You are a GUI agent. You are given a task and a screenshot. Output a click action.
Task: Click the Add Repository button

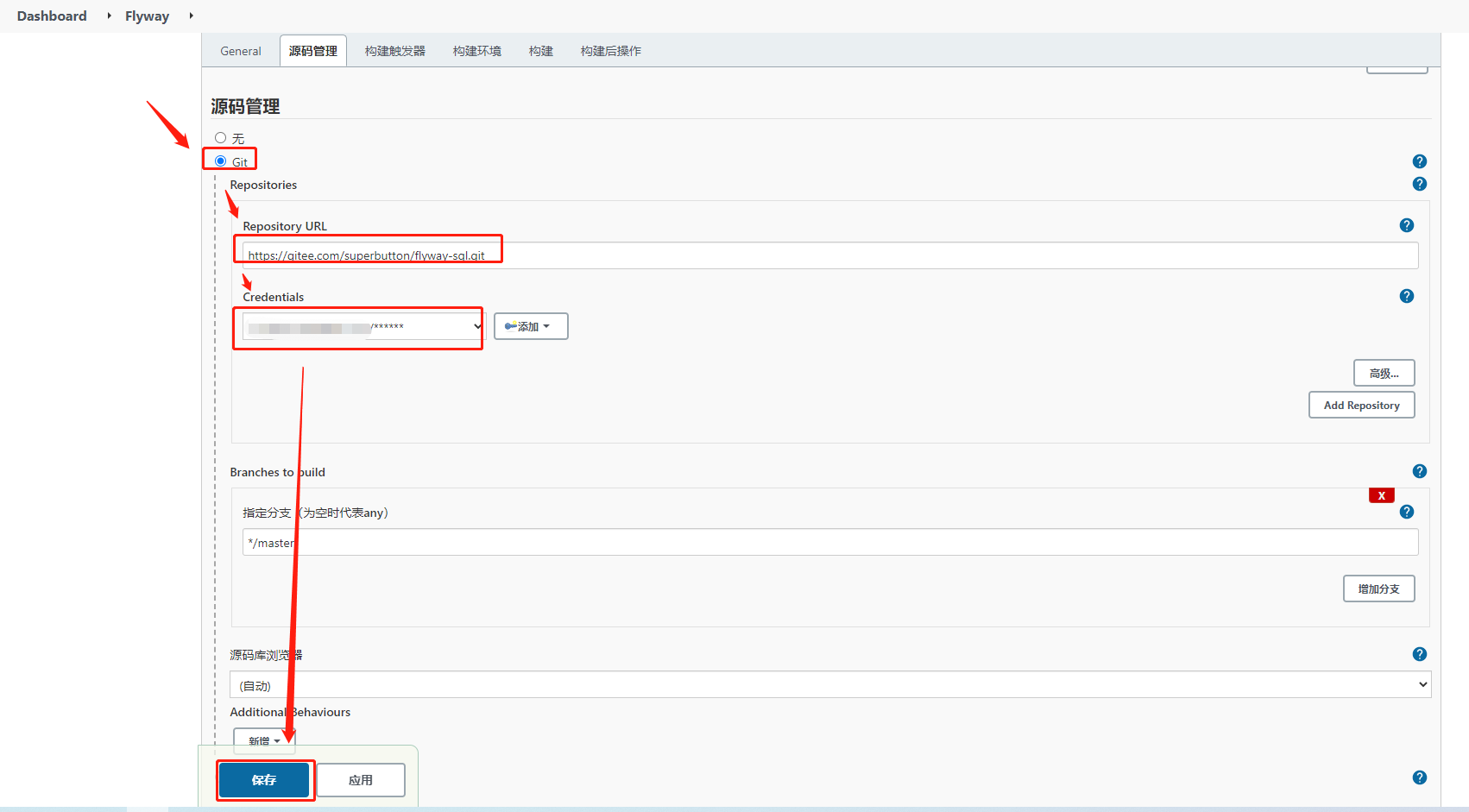[1361, 404]
